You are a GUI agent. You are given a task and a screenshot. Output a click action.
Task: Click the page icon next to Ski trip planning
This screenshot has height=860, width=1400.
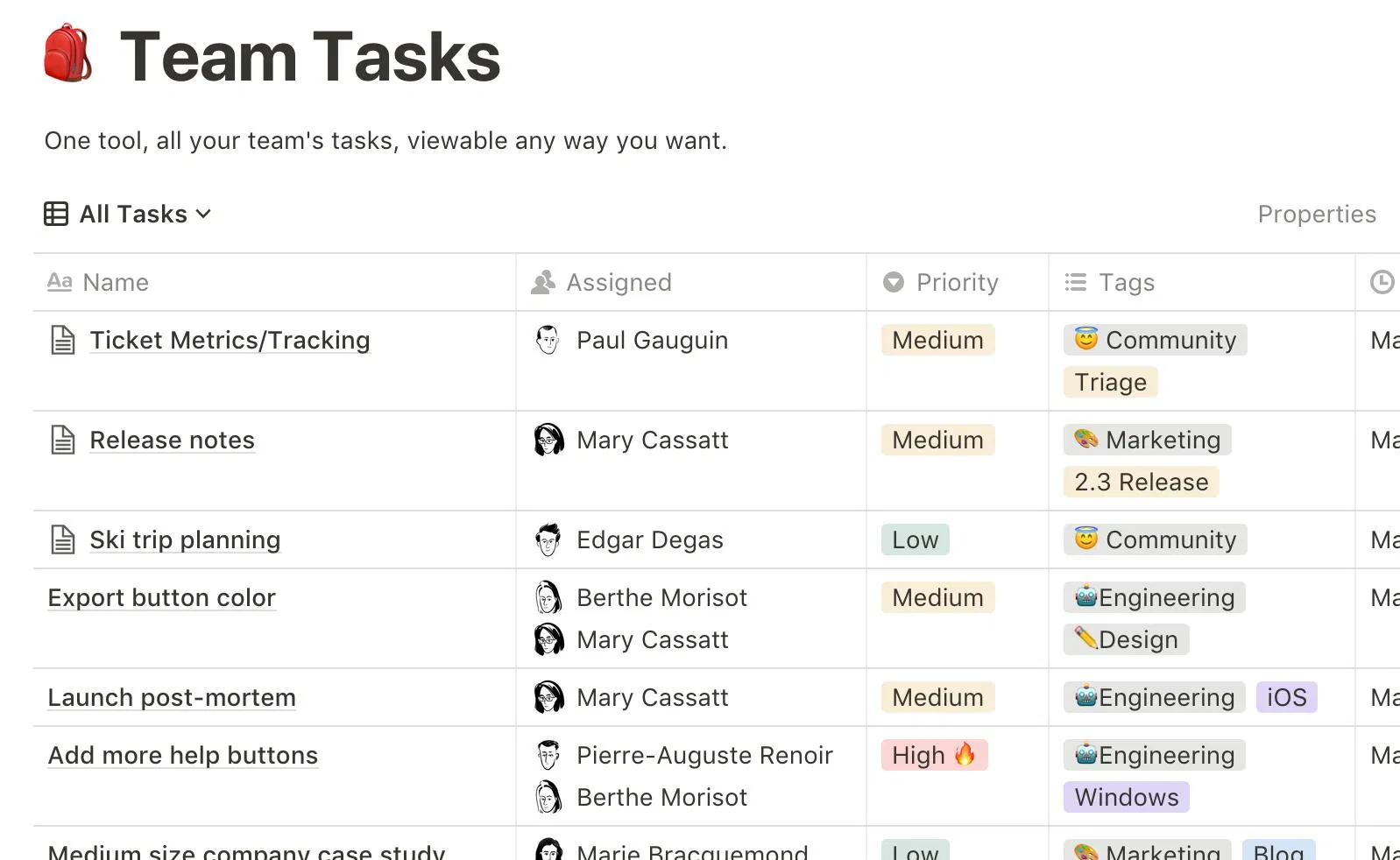(63, 539)
